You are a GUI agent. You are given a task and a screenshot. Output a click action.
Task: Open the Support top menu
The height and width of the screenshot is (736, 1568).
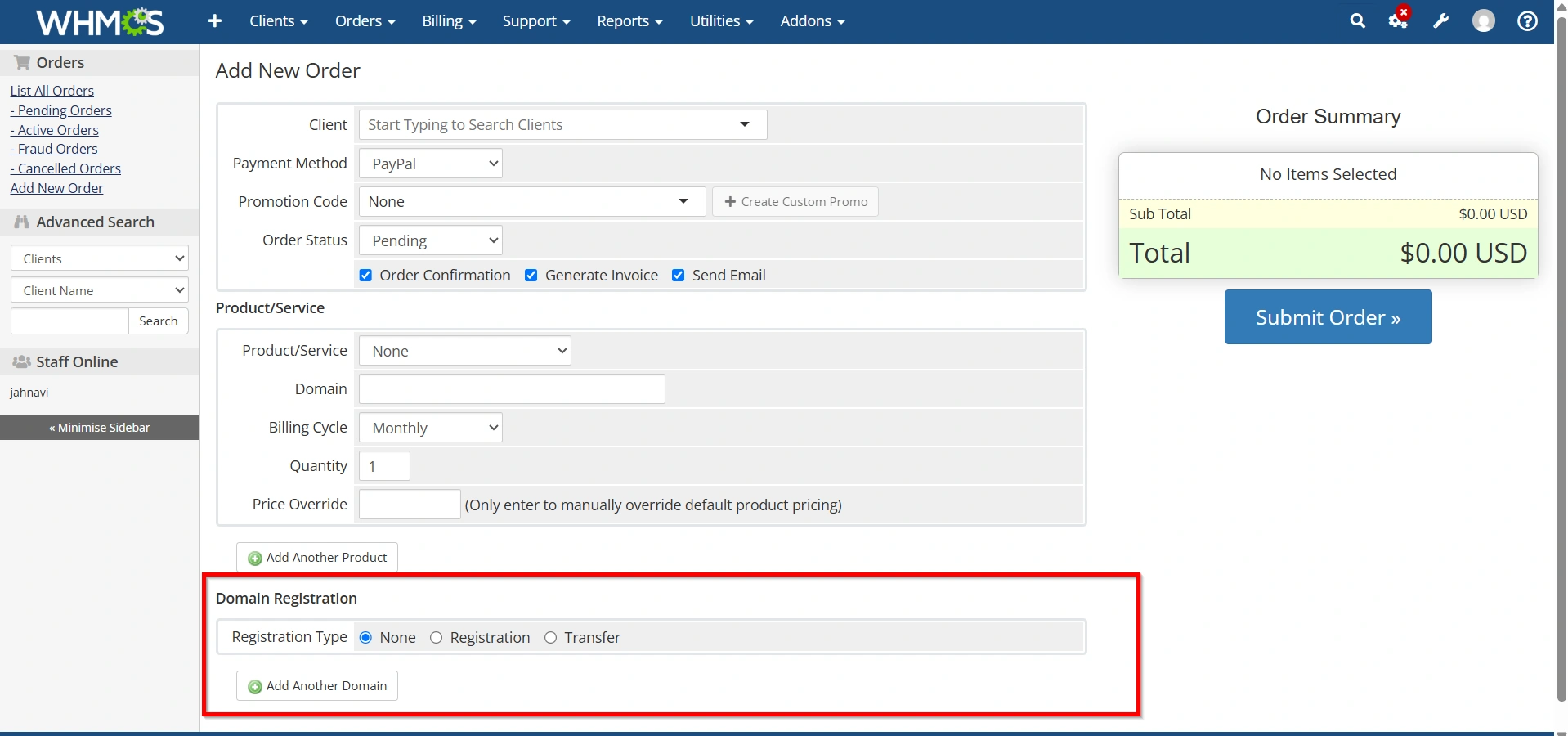[x=536, y=21]
